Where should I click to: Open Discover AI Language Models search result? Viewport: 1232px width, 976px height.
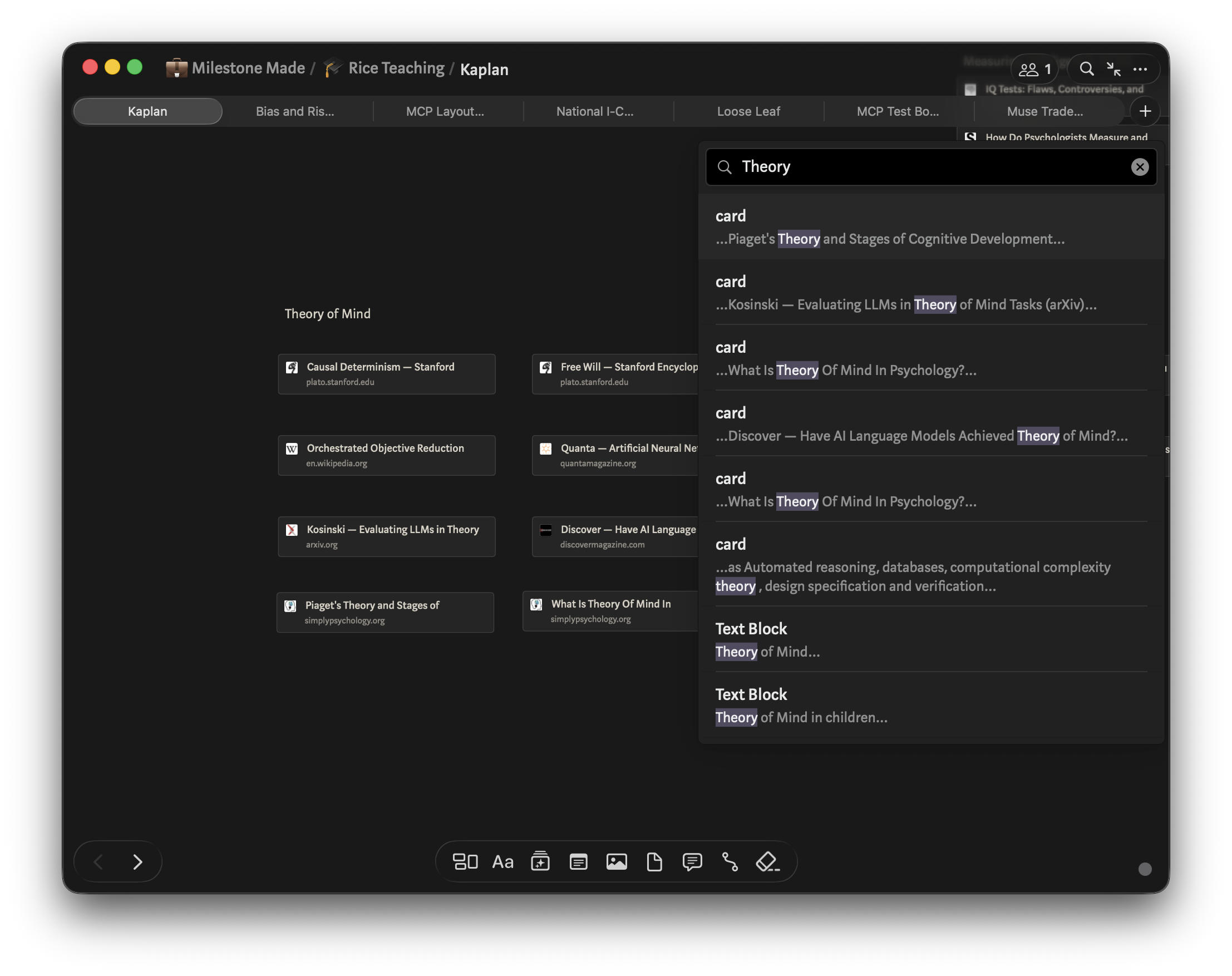931,424
